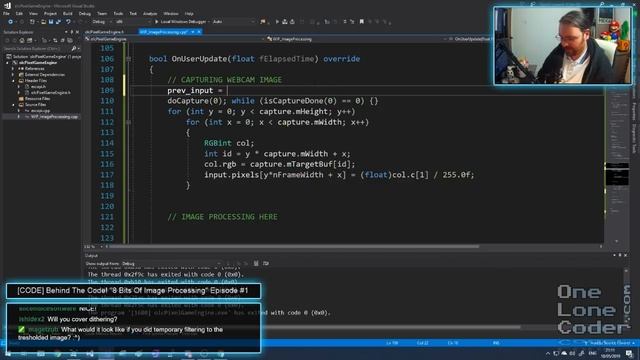Show hidden system tray icons chevron
Viewport: 640px width, 360px height.
click(x=548, y=353)
